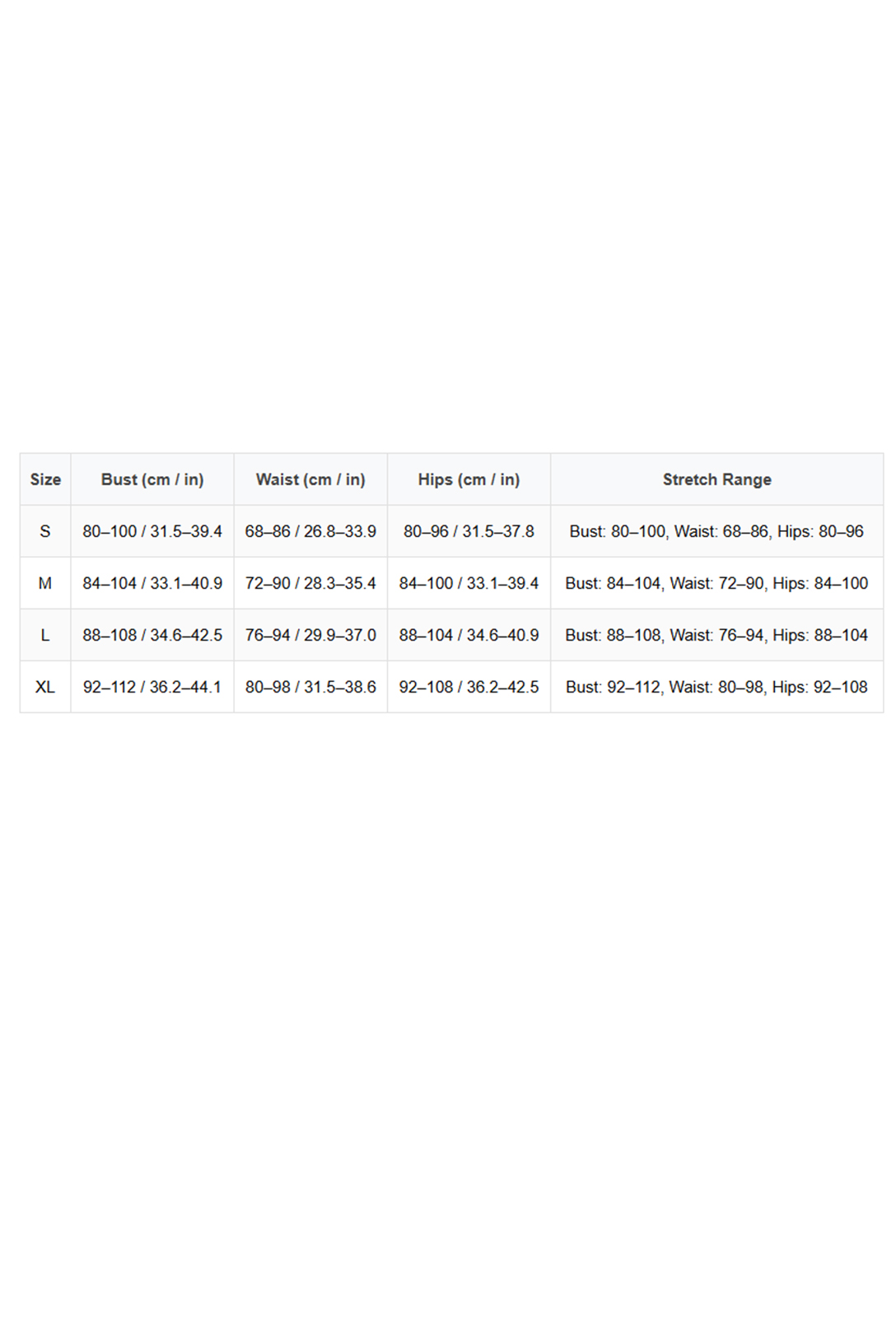Click the Size column header

[45, 479]
